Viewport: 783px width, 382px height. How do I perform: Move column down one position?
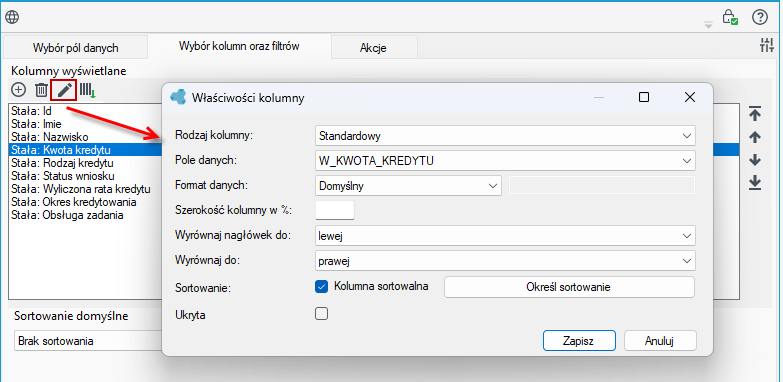[x=755, y=160]
